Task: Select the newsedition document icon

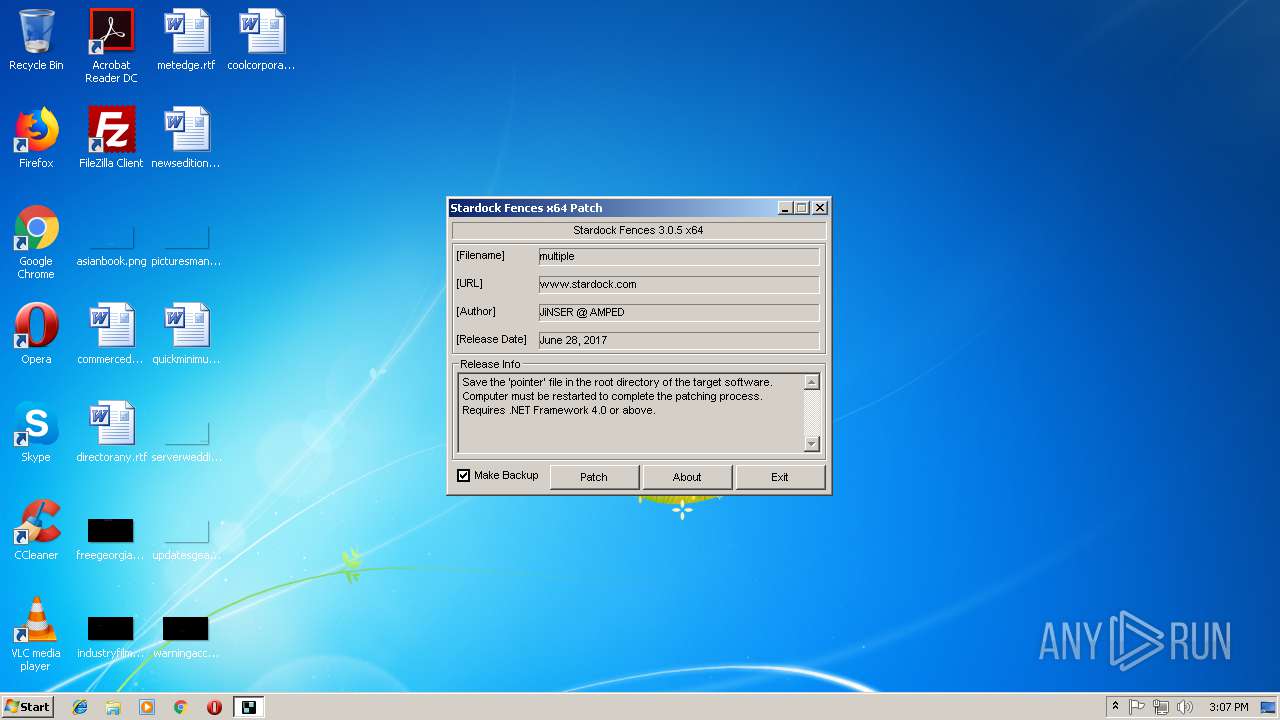Action: (186, 138)
